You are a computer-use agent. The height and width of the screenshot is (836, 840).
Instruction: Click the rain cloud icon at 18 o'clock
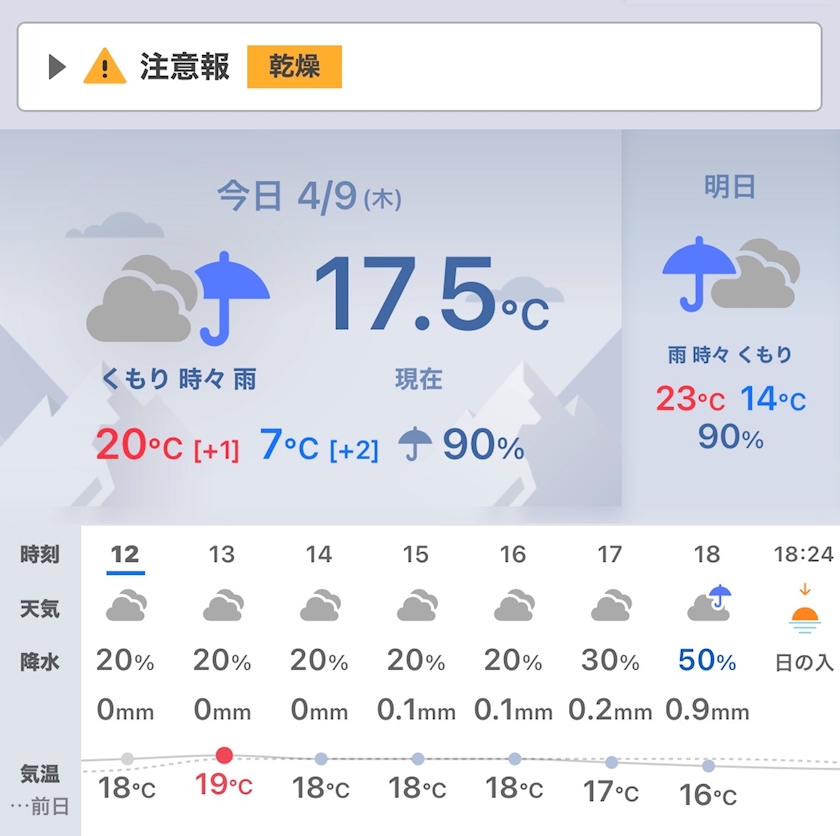click(709, 602)
